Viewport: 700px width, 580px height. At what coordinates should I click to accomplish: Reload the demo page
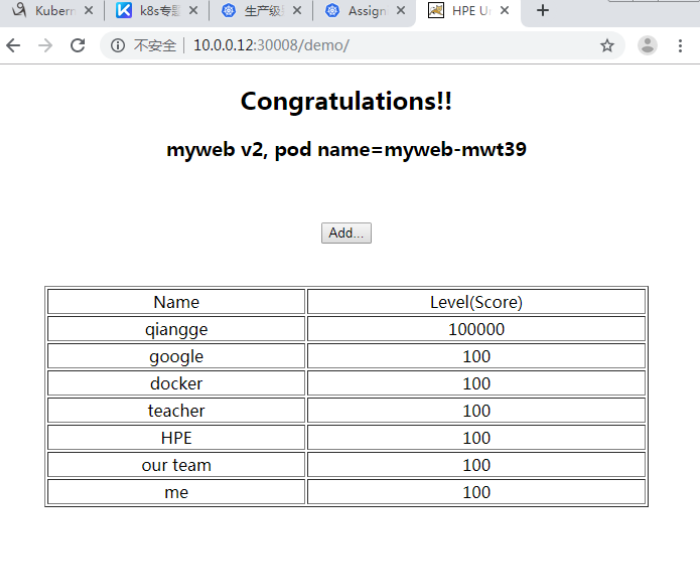[78, 46]
